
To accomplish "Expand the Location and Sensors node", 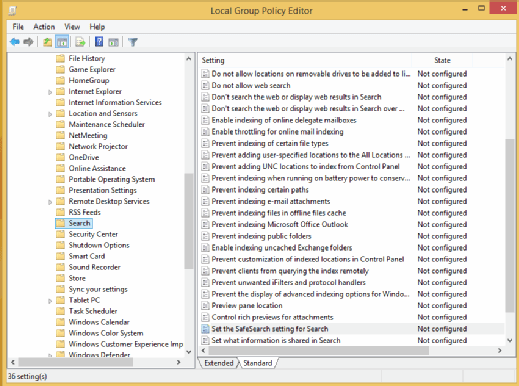I will pyautogui.click(x=50, y=114).
